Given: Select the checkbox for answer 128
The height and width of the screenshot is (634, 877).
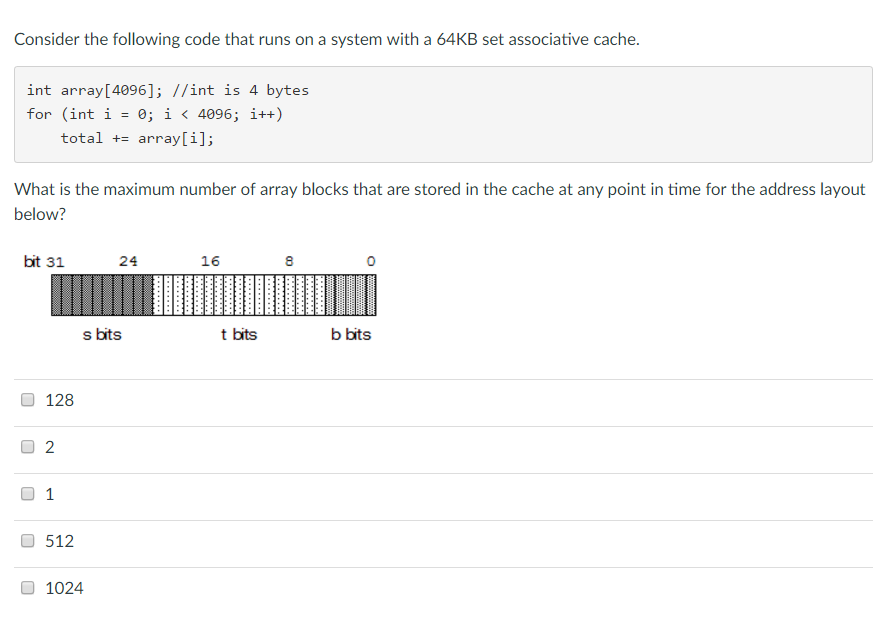Looking at the screenshot, I should coord(27,399).
